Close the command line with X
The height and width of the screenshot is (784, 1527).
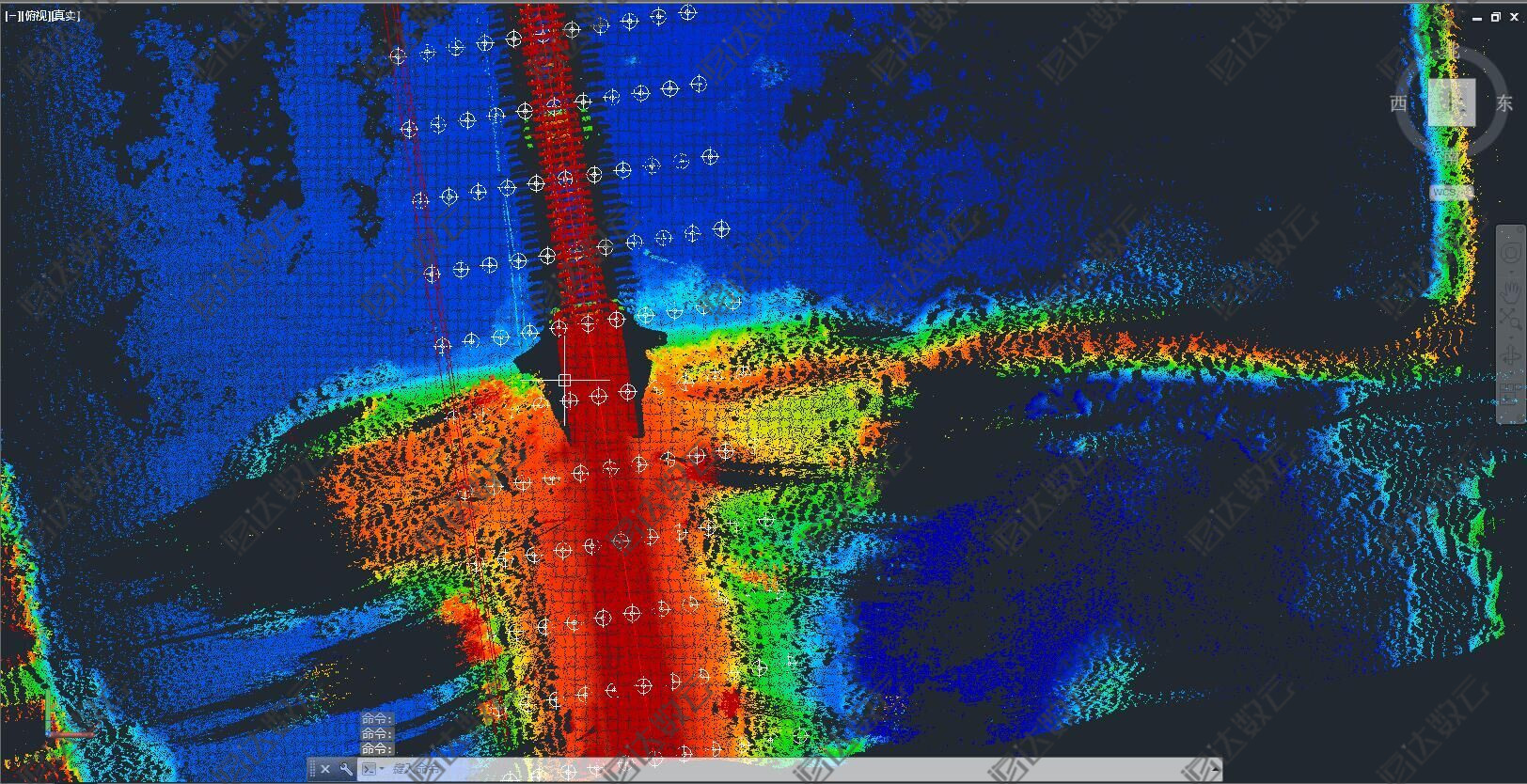(325, 769)
